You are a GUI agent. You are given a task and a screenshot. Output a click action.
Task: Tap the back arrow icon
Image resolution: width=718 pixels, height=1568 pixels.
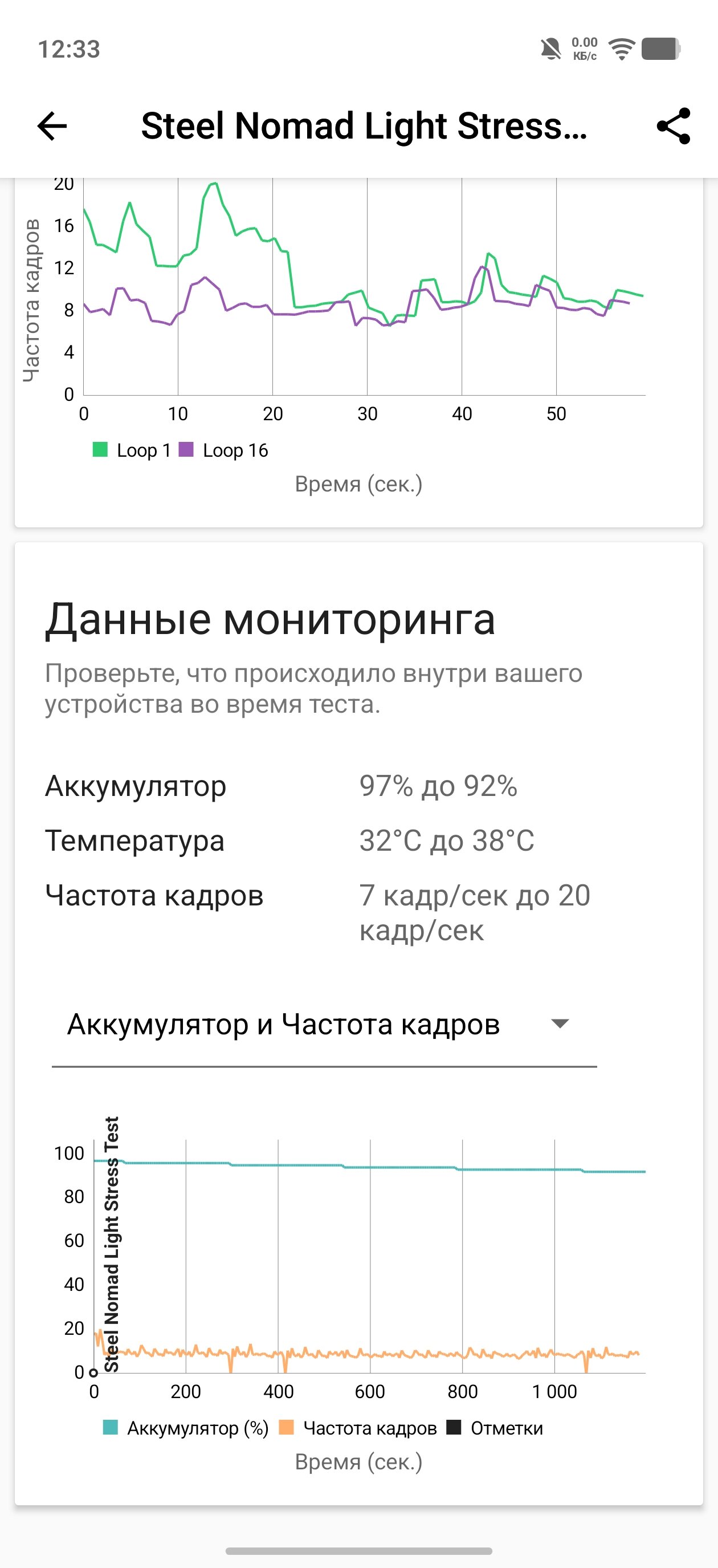click(52, 127)
